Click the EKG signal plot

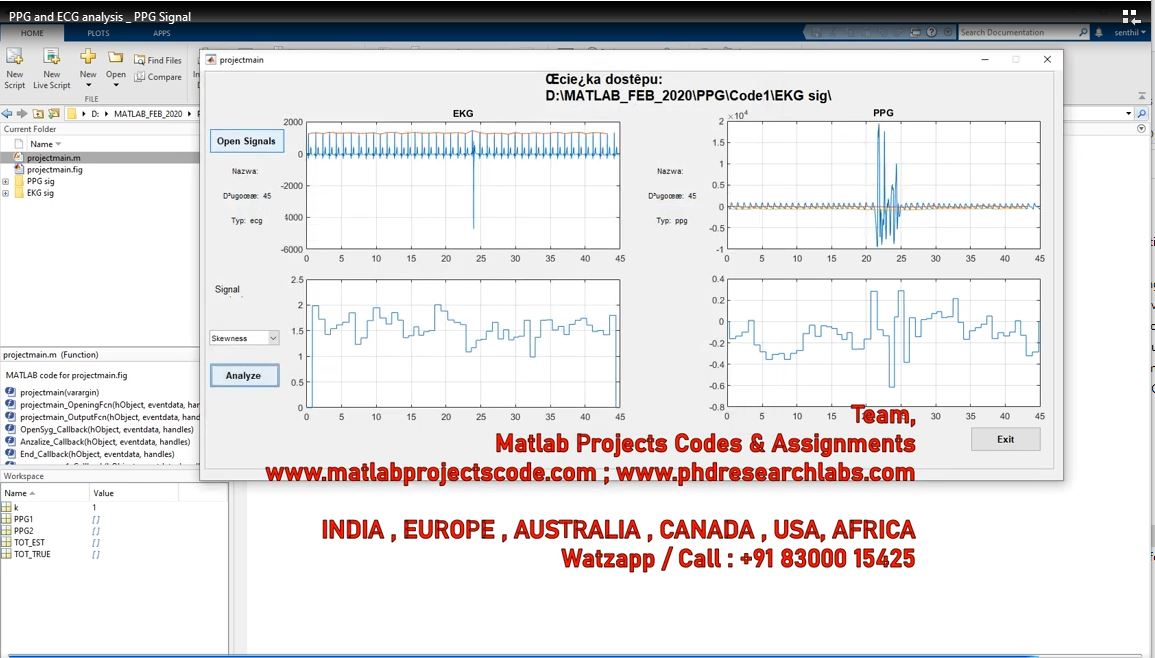tap(463, 185)
